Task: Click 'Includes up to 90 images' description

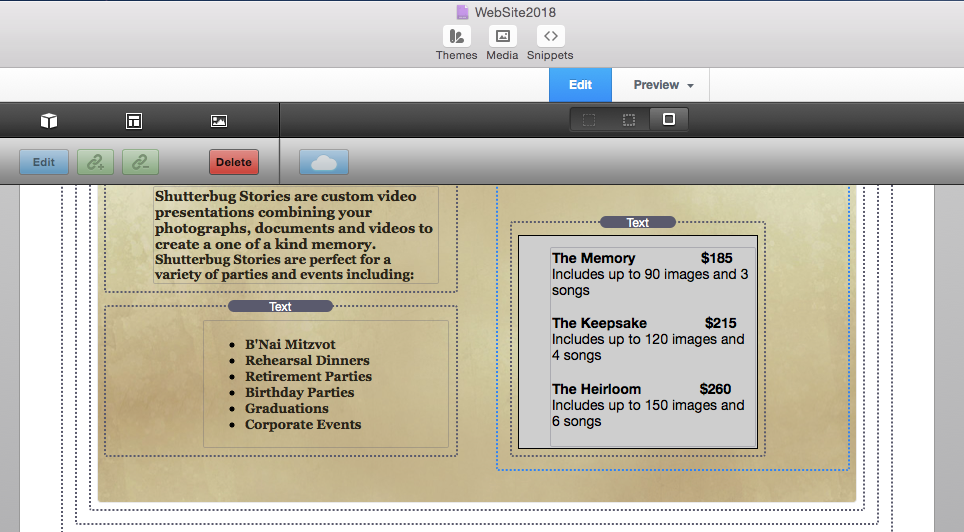Action: tap(650, 282)
